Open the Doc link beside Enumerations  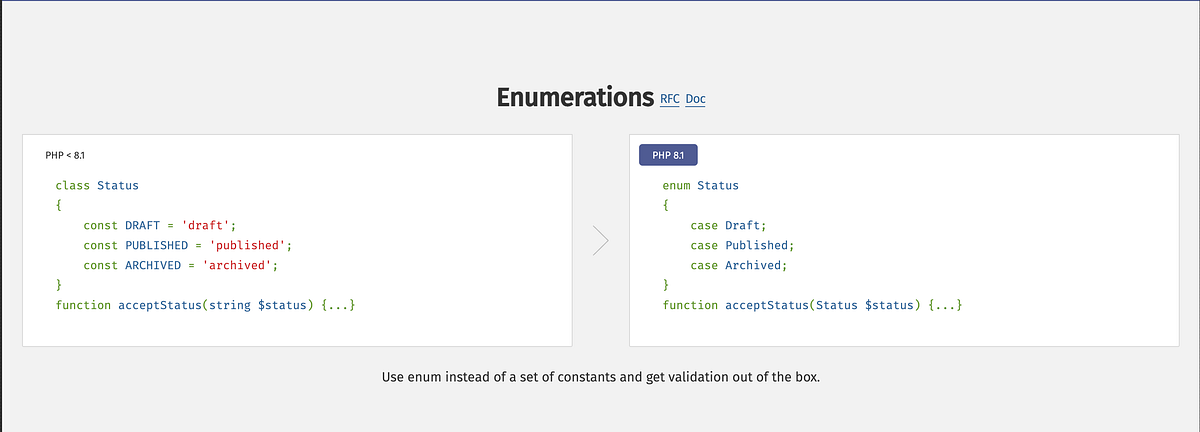pos(695,99)
